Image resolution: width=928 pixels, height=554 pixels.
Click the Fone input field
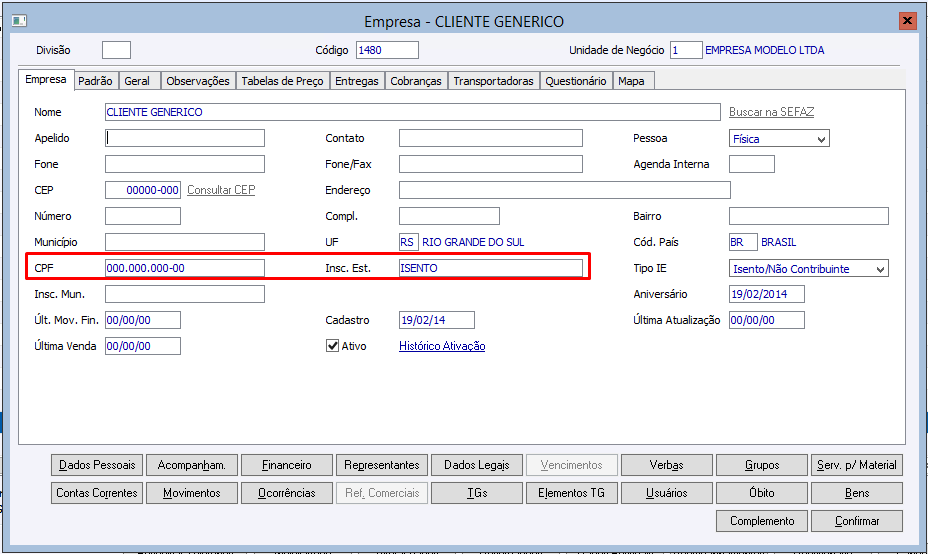pos(185,164)
